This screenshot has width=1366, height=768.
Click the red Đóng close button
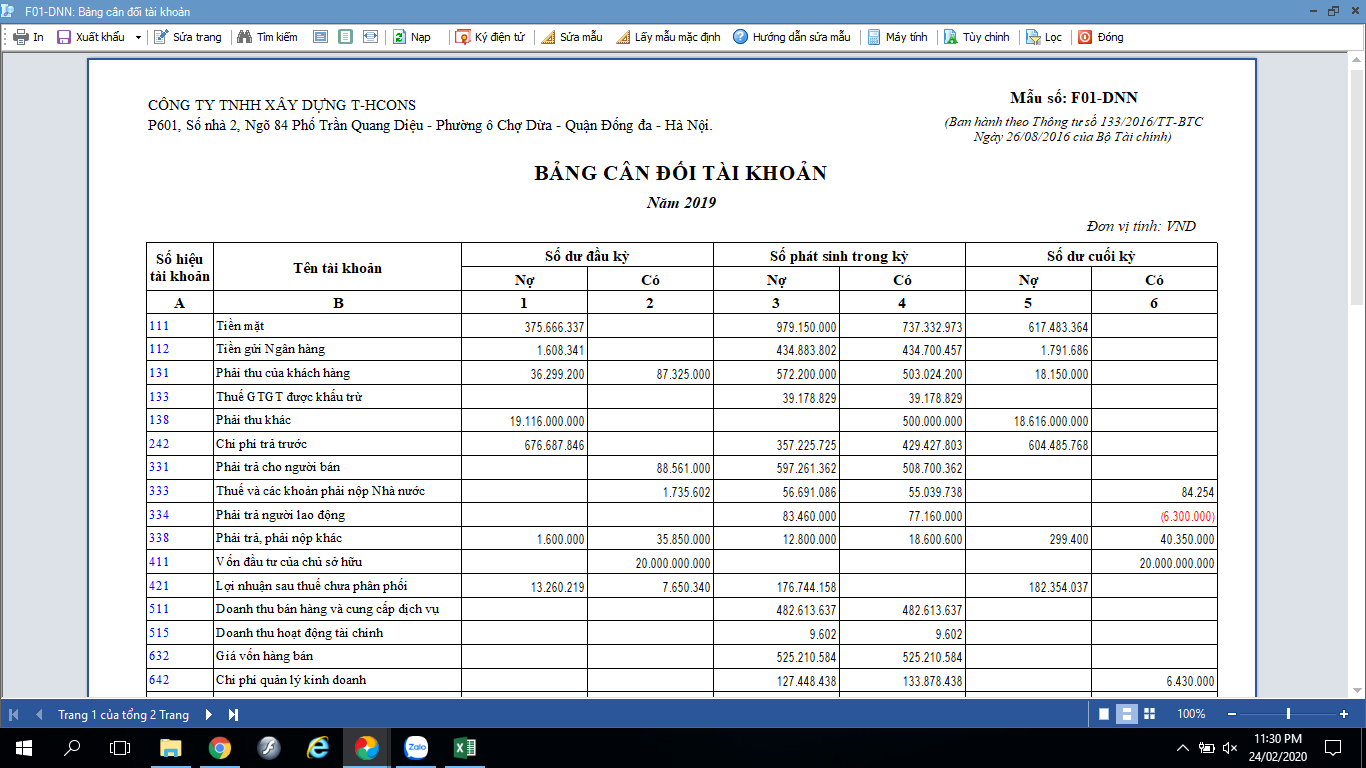(1085, 37)
